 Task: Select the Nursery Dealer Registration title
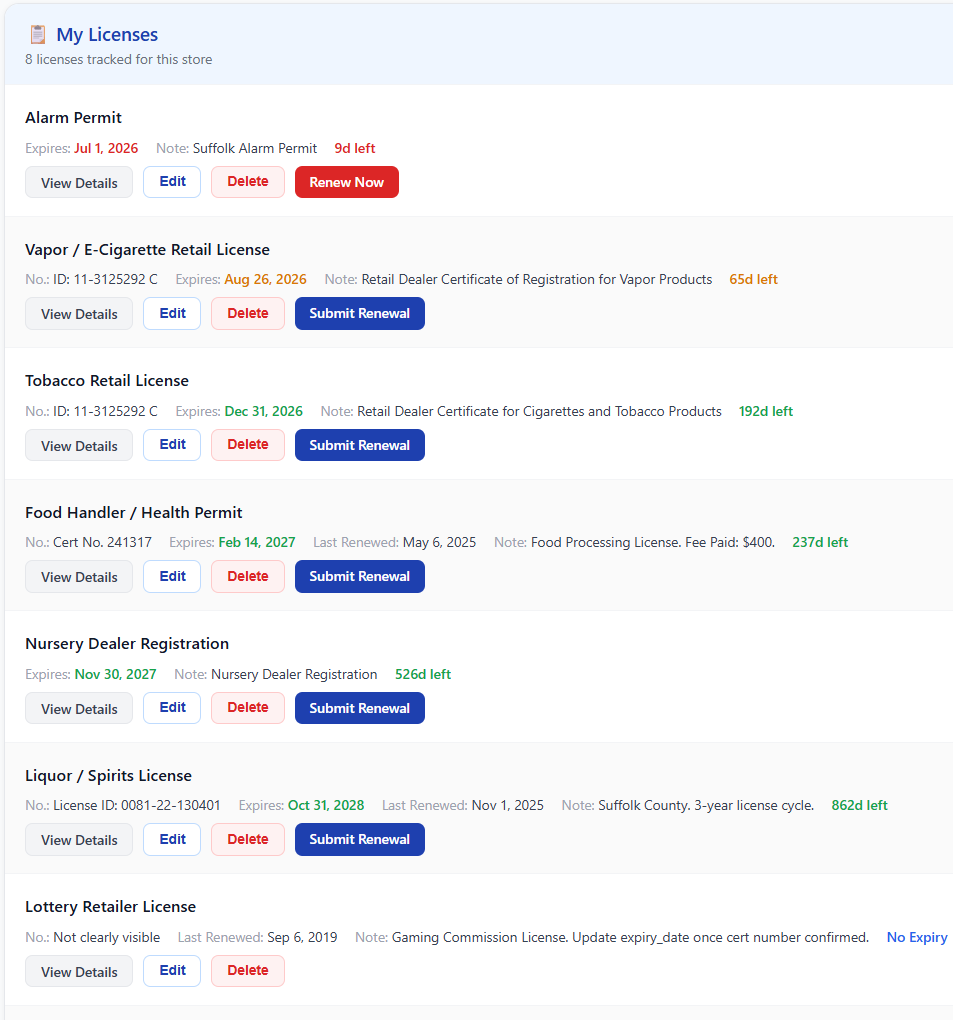127,644
